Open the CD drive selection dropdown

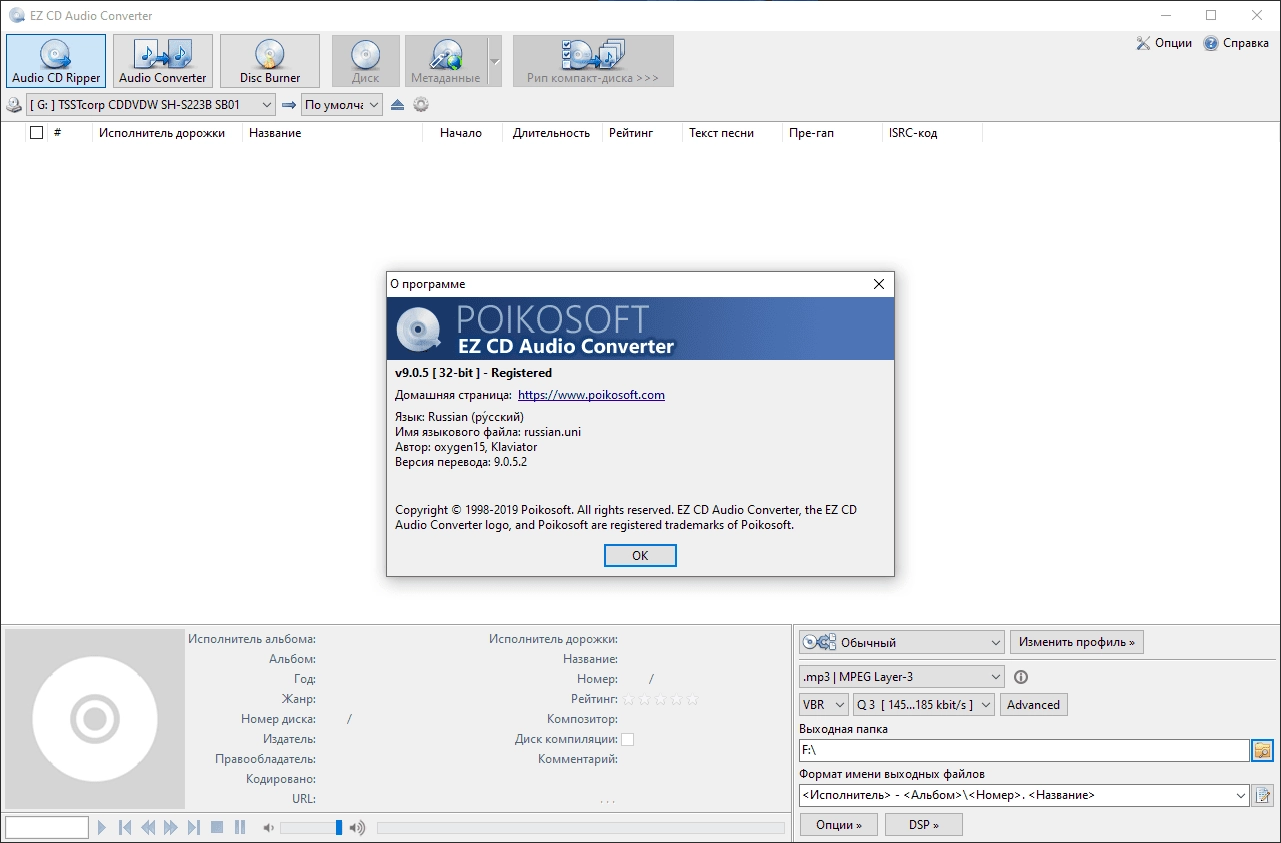coord(151,104)
